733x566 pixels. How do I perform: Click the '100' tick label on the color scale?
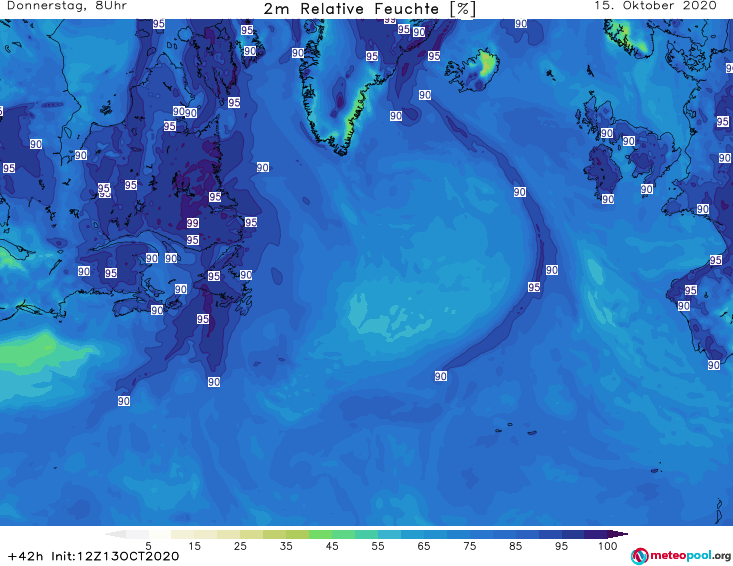click(608, 546)
